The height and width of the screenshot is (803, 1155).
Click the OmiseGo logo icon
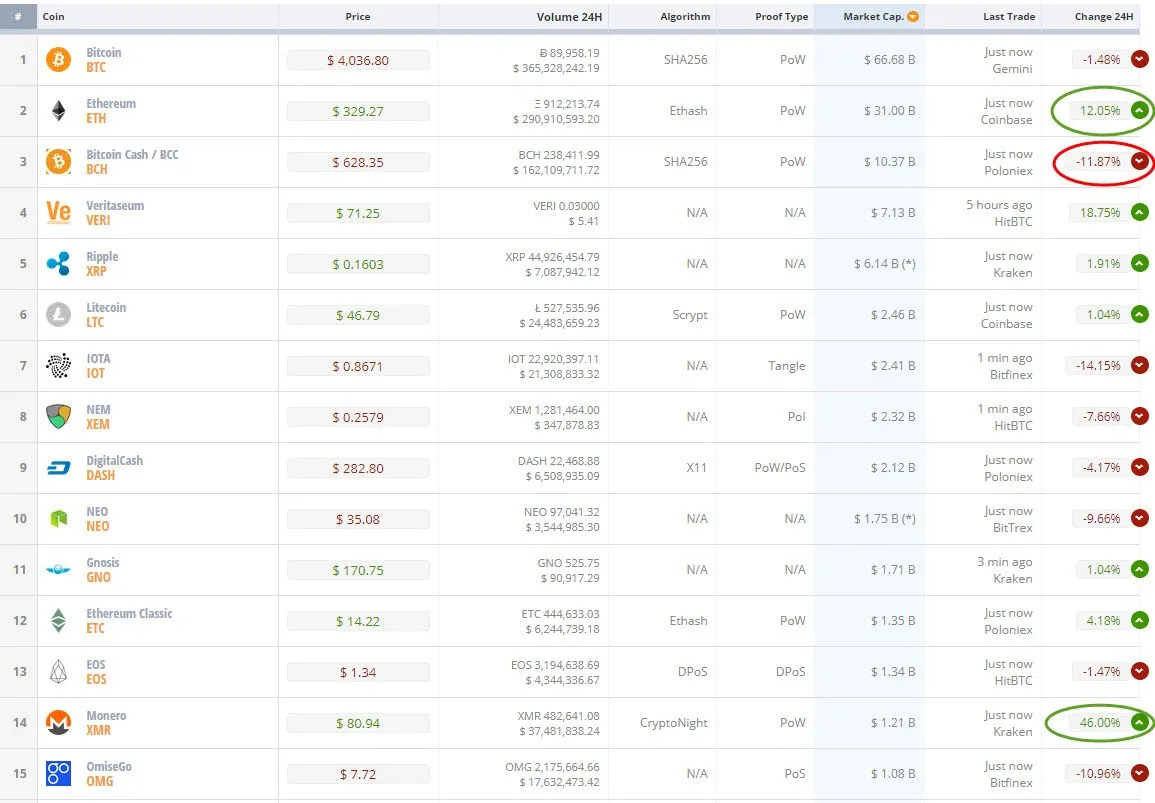point(58,774)
